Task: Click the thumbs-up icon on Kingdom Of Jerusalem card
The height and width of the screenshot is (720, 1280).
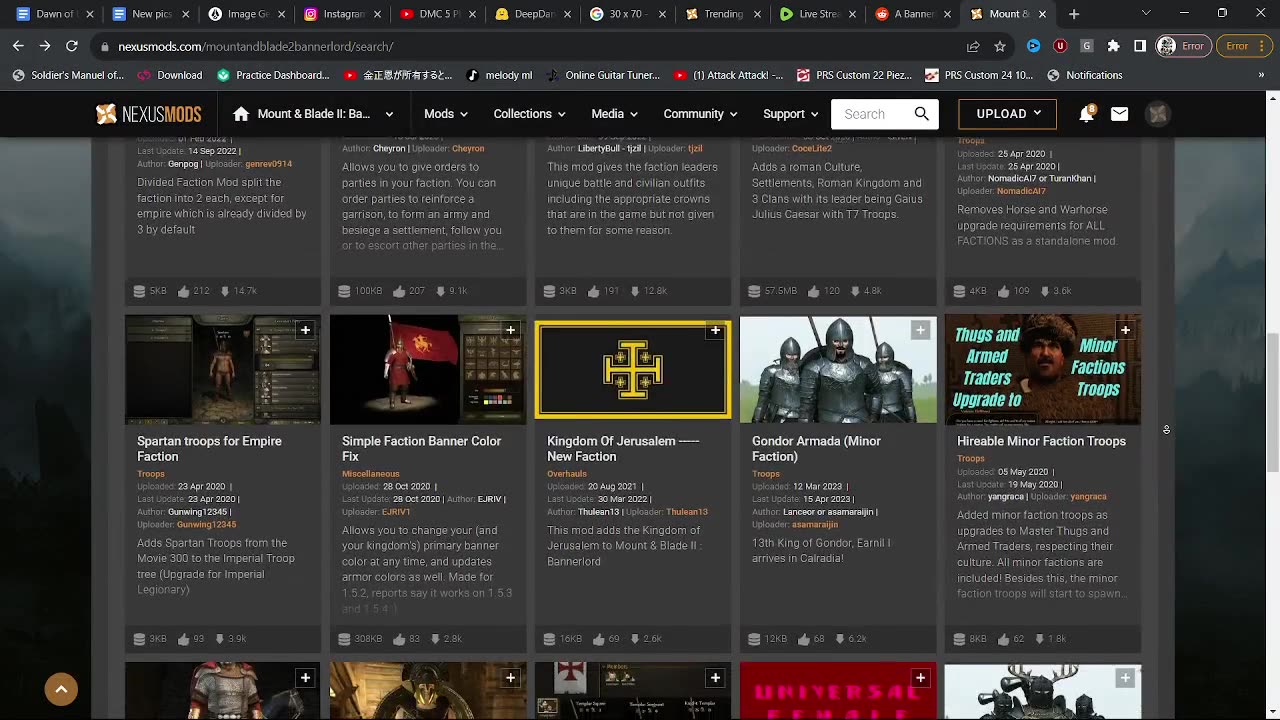Action: (x=598, y=639)
